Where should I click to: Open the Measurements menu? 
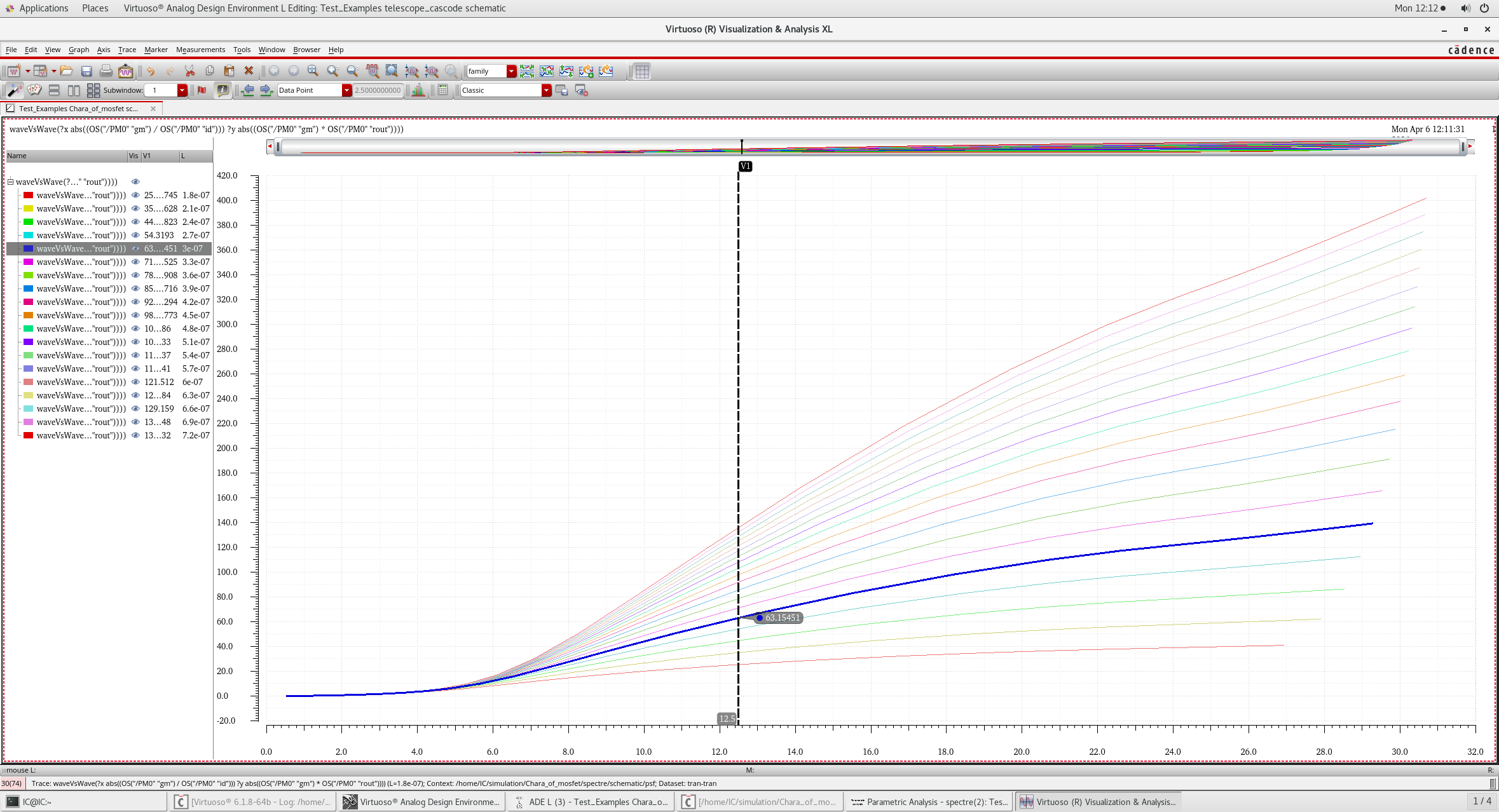[200, 50]
